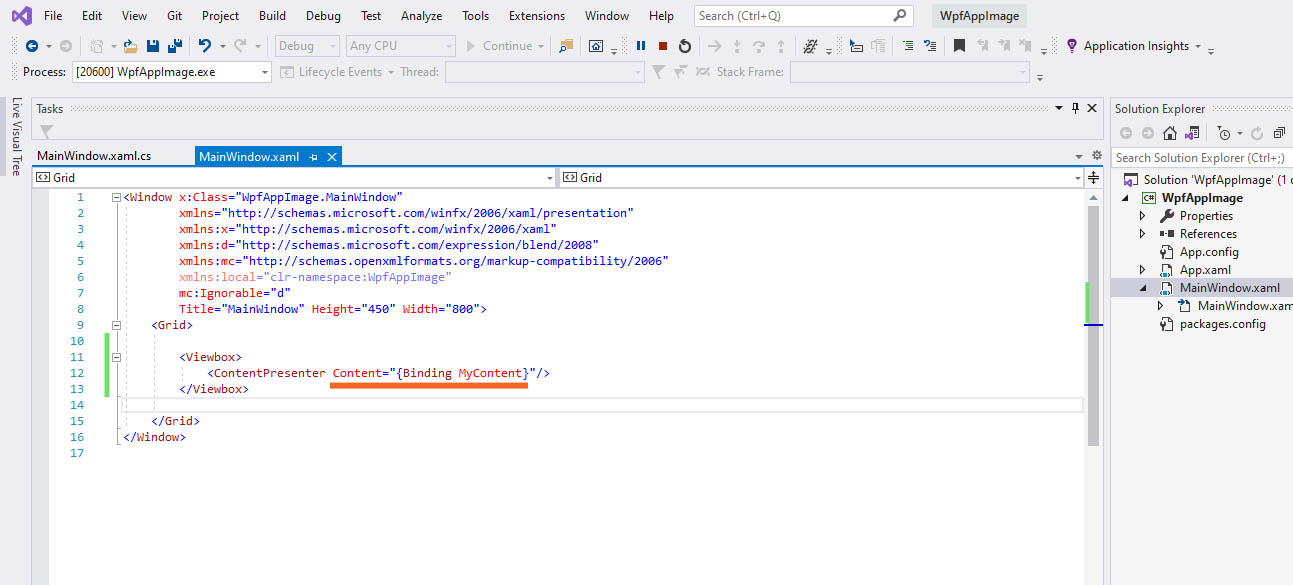This screenshot has width=1293, height=585.
Task: Open the Debug menu
Action: (322, 16)
